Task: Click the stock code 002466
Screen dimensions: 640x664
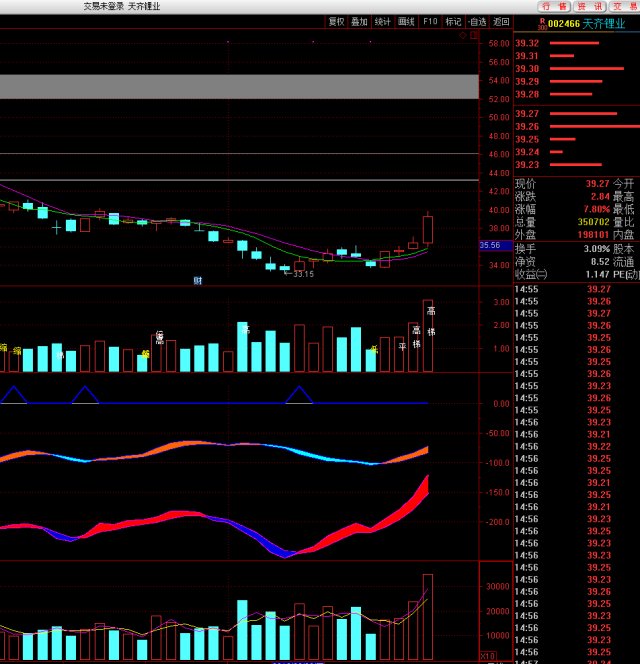Action: click(x=565, y=23)
